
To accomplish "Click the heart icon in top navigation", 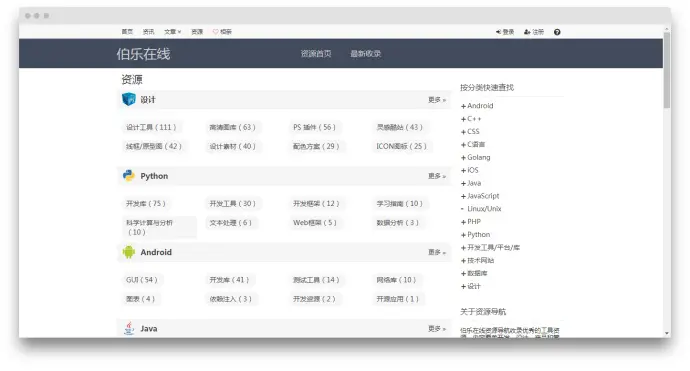I will (216, 32).
